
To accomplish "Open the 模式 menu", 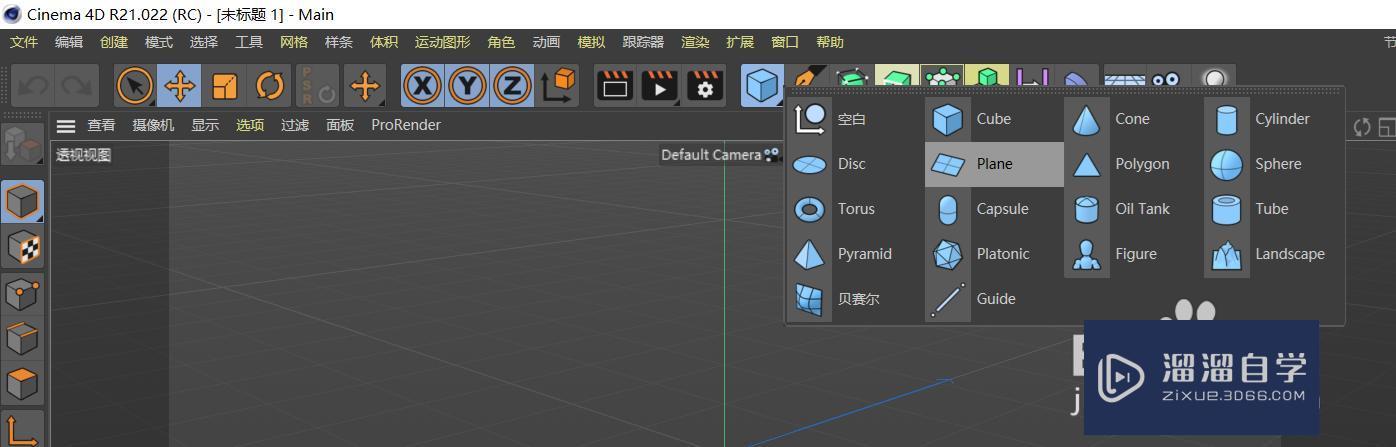I will 159,42.
